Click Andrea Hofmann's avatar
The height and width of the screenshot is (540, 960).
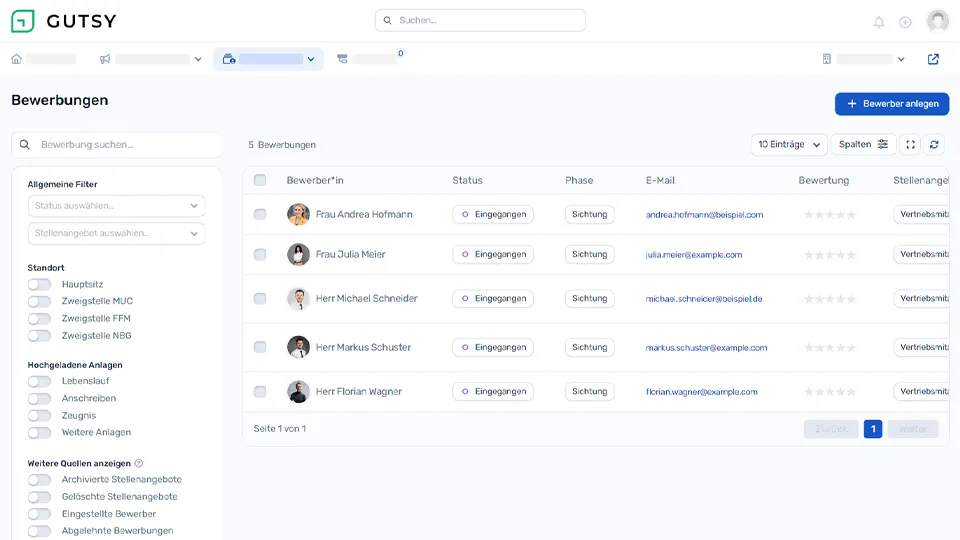tap(298, 214)
